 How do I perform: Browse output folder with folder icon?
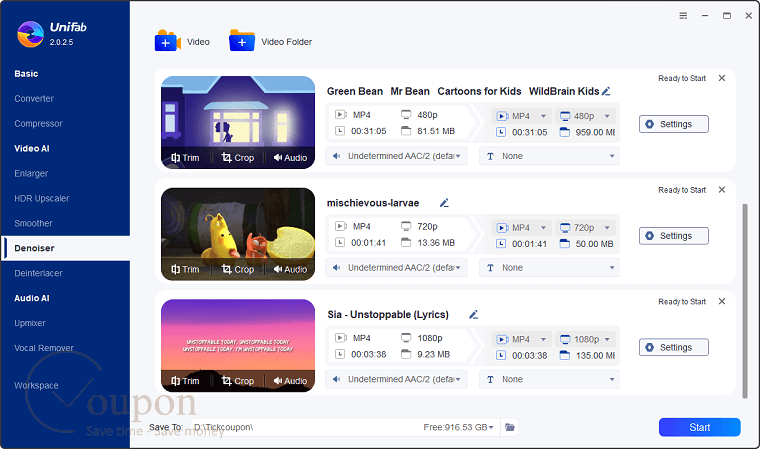click(x=509, y=427)
